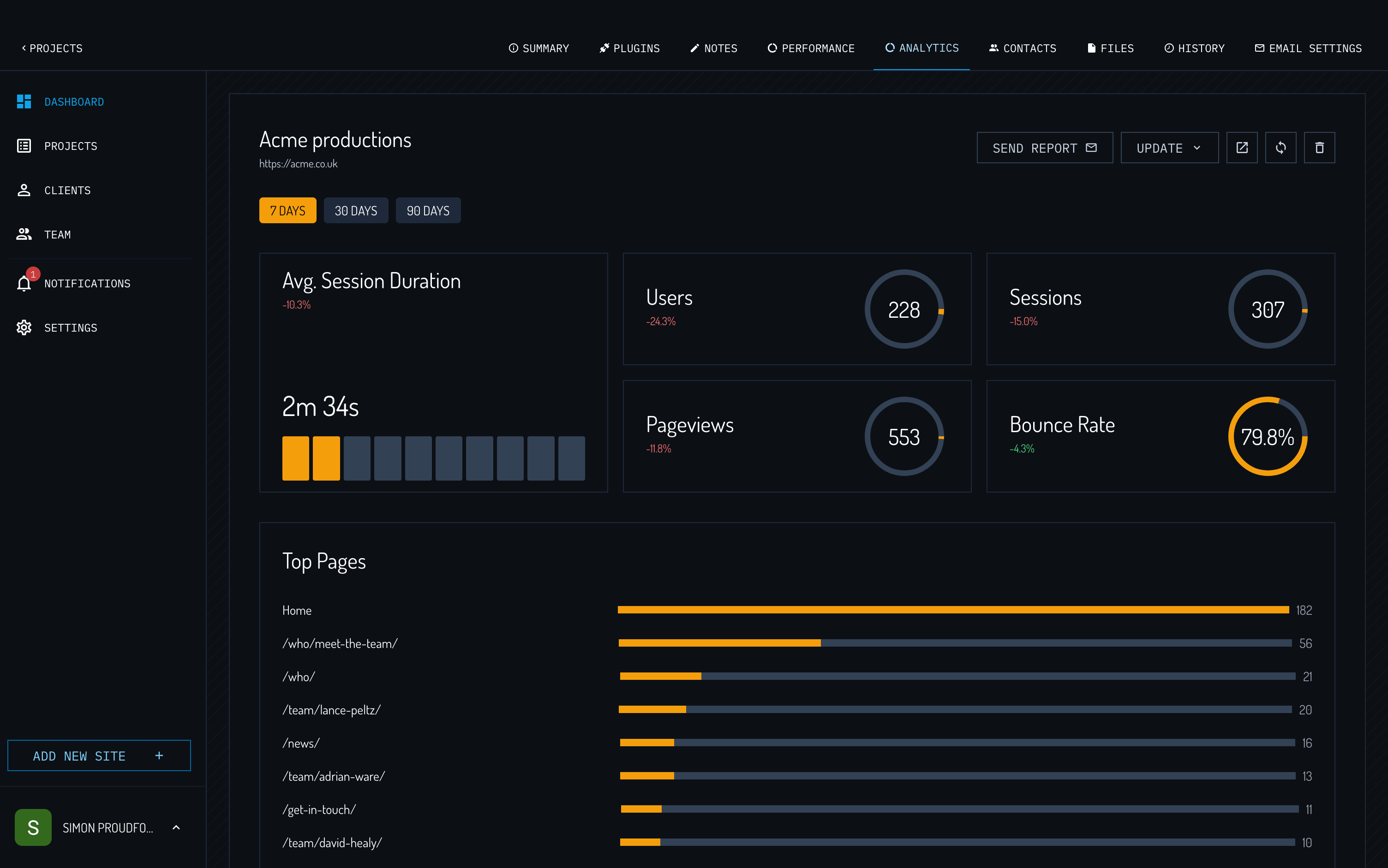
Task: Switch range to 90 Days
Action: tap(428, 211)
